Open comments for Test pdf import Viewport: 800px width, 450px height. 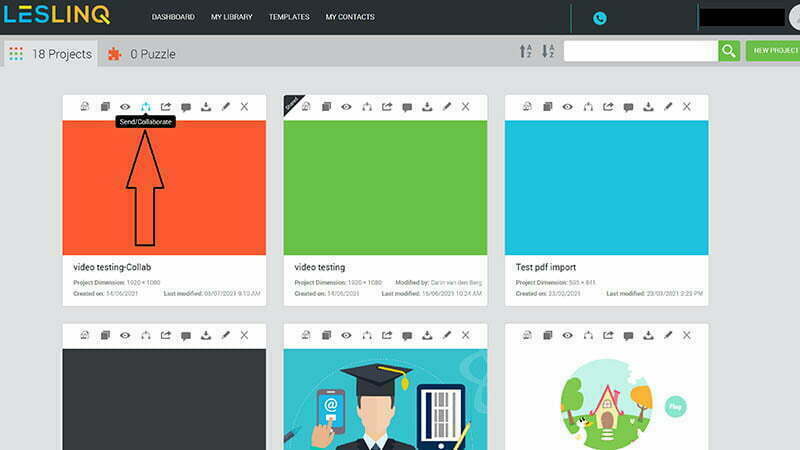(x=629, y=107)
